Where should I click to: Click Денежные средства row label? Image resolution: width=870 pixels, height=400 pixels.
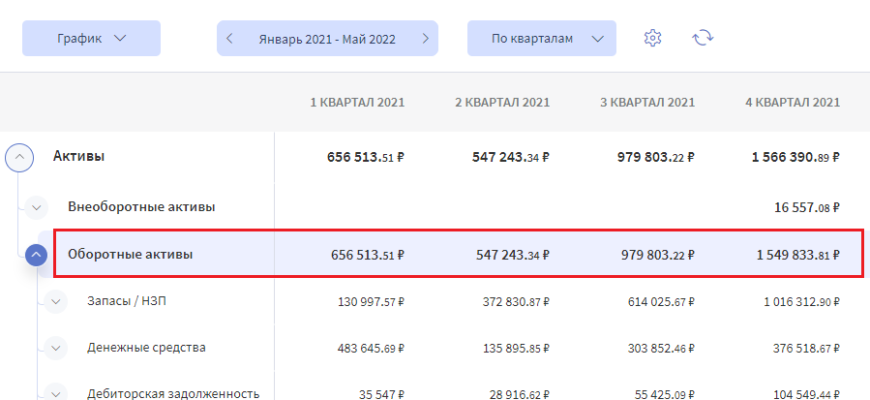coord(146,347)
